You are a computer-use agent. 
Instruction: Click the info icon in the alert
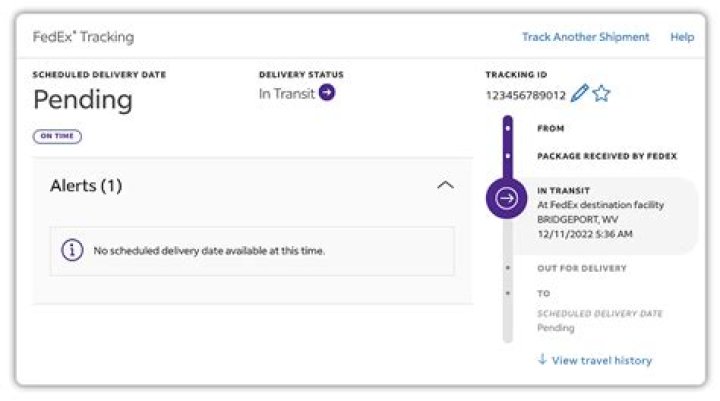tap(72, 250)
